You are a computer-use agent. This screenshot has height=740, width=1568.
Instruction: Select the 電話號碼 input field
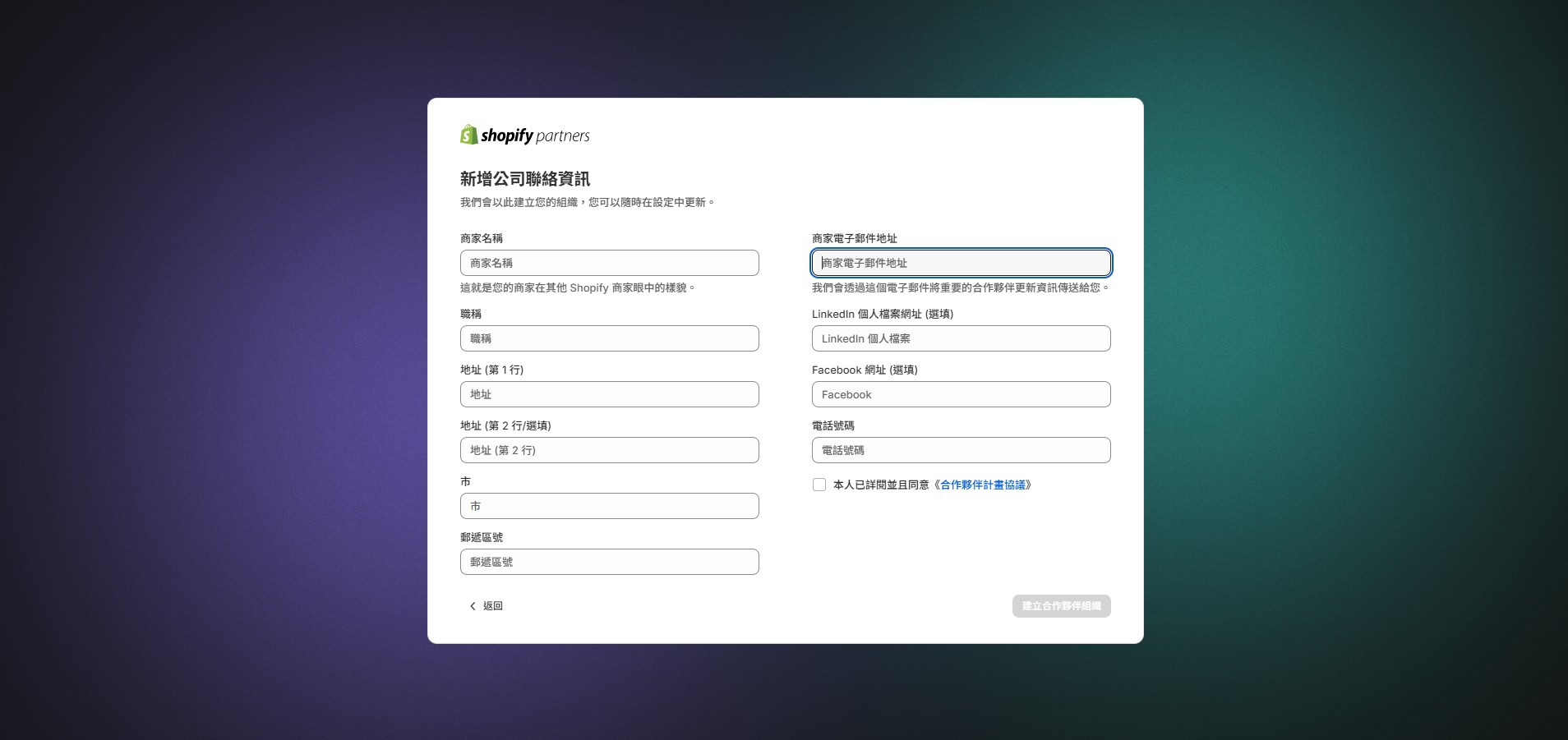962,450
